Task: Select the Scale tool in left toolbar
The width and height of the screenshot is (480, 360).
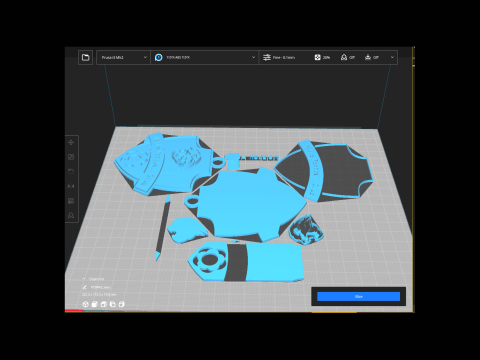Action: [x=71, y=157]
